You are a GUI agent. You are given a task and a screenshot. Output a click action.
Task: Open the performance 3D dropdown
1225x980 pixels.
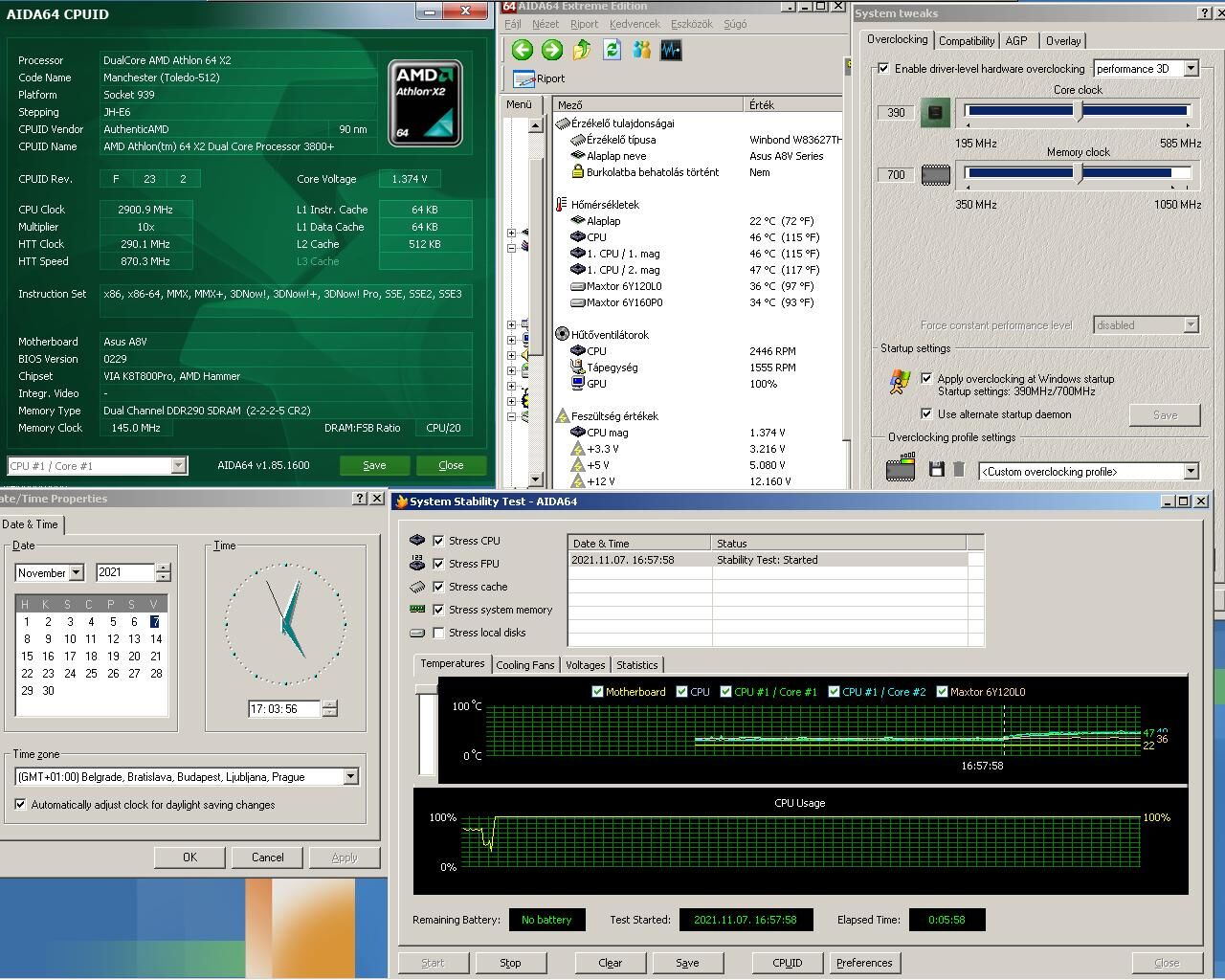click(x=1192, y=69)
